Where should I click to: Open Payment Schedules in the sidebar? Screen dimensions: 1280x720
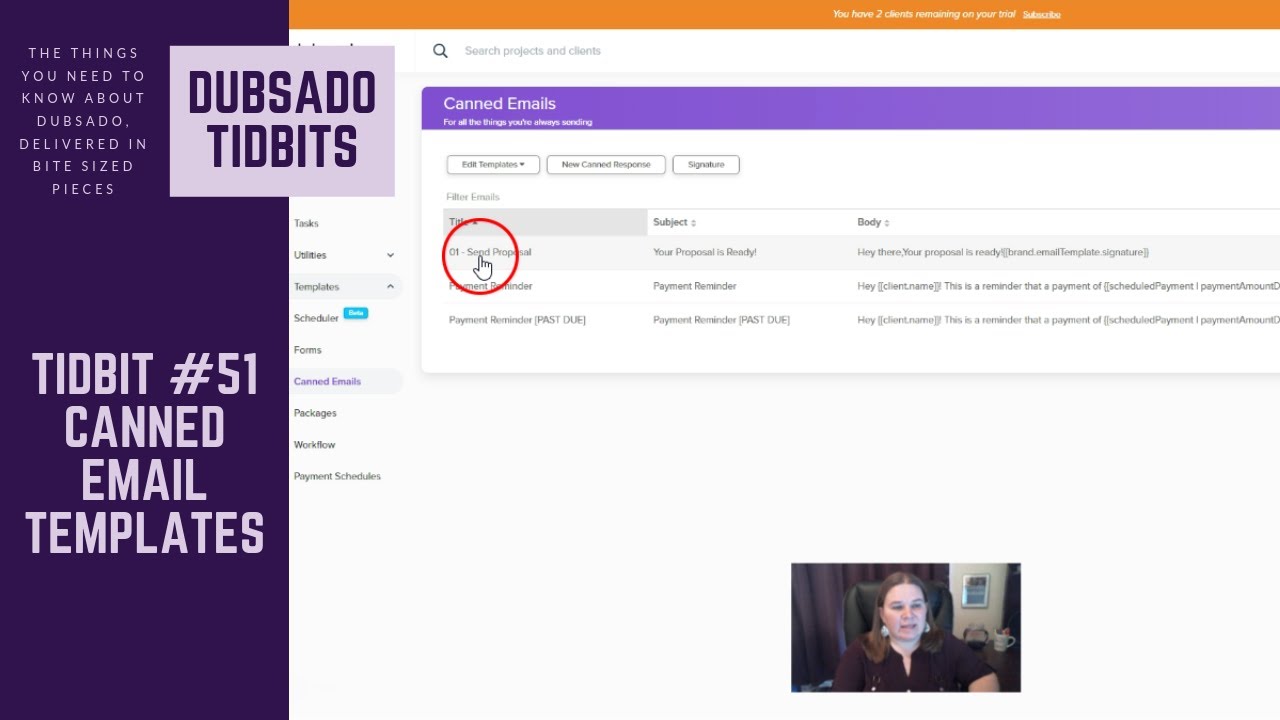pos(337,476)
